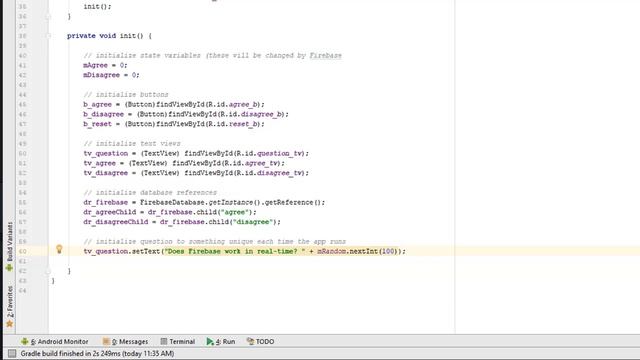Click the b_disagree findViewById line

click(186, 114)
